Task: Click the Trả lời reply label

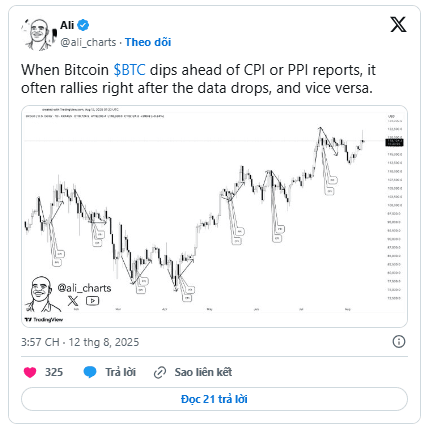Action: pos(121,372)
